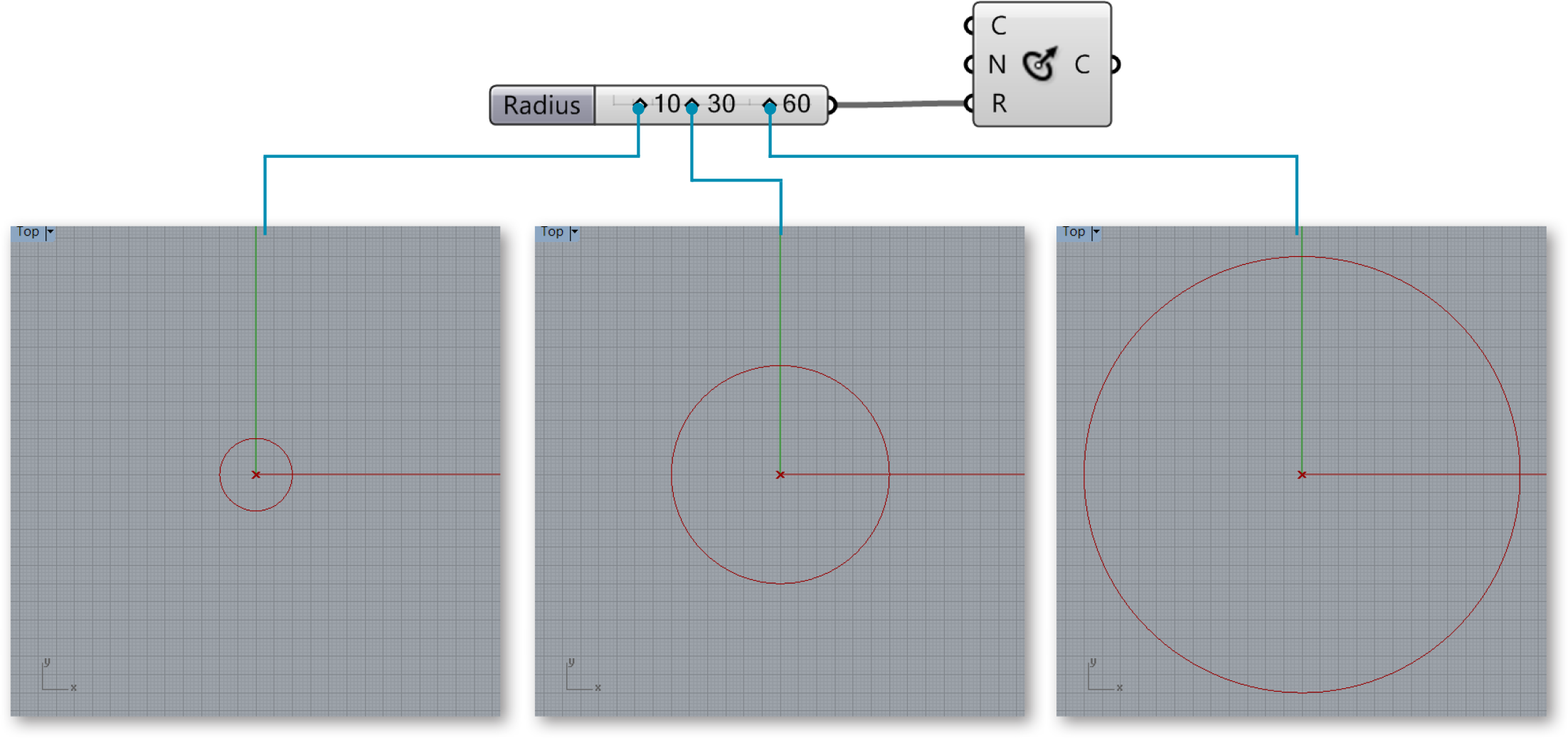This screenshot has height=738, width=1568.
Task: Click the Top label in the largest-circle viewport
Action: [x=1073, y=232]
